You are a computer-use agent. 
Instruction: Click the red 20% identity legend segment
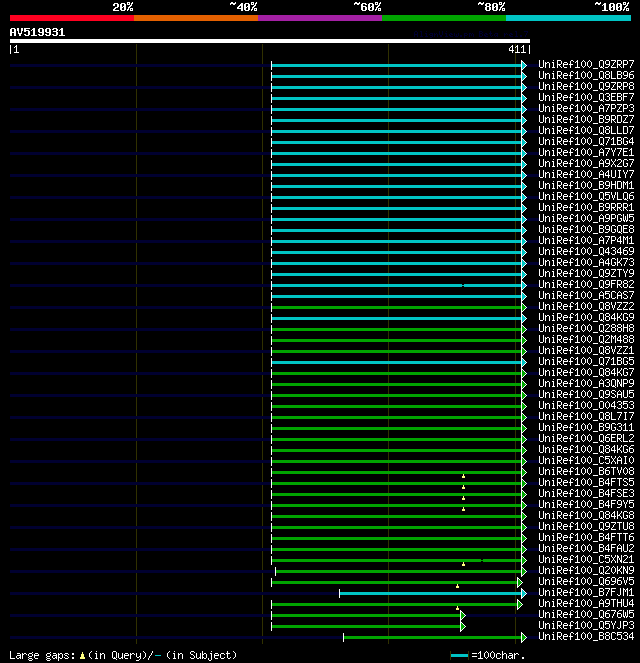pos(72,18)
